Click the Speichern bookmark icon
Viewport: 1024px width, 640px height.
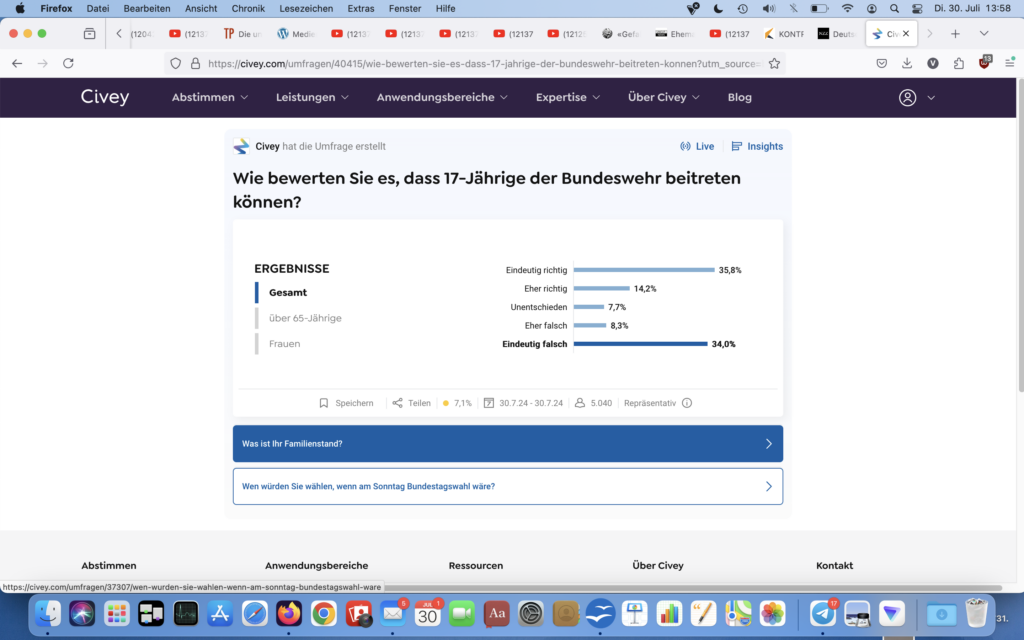coord(324,403)
